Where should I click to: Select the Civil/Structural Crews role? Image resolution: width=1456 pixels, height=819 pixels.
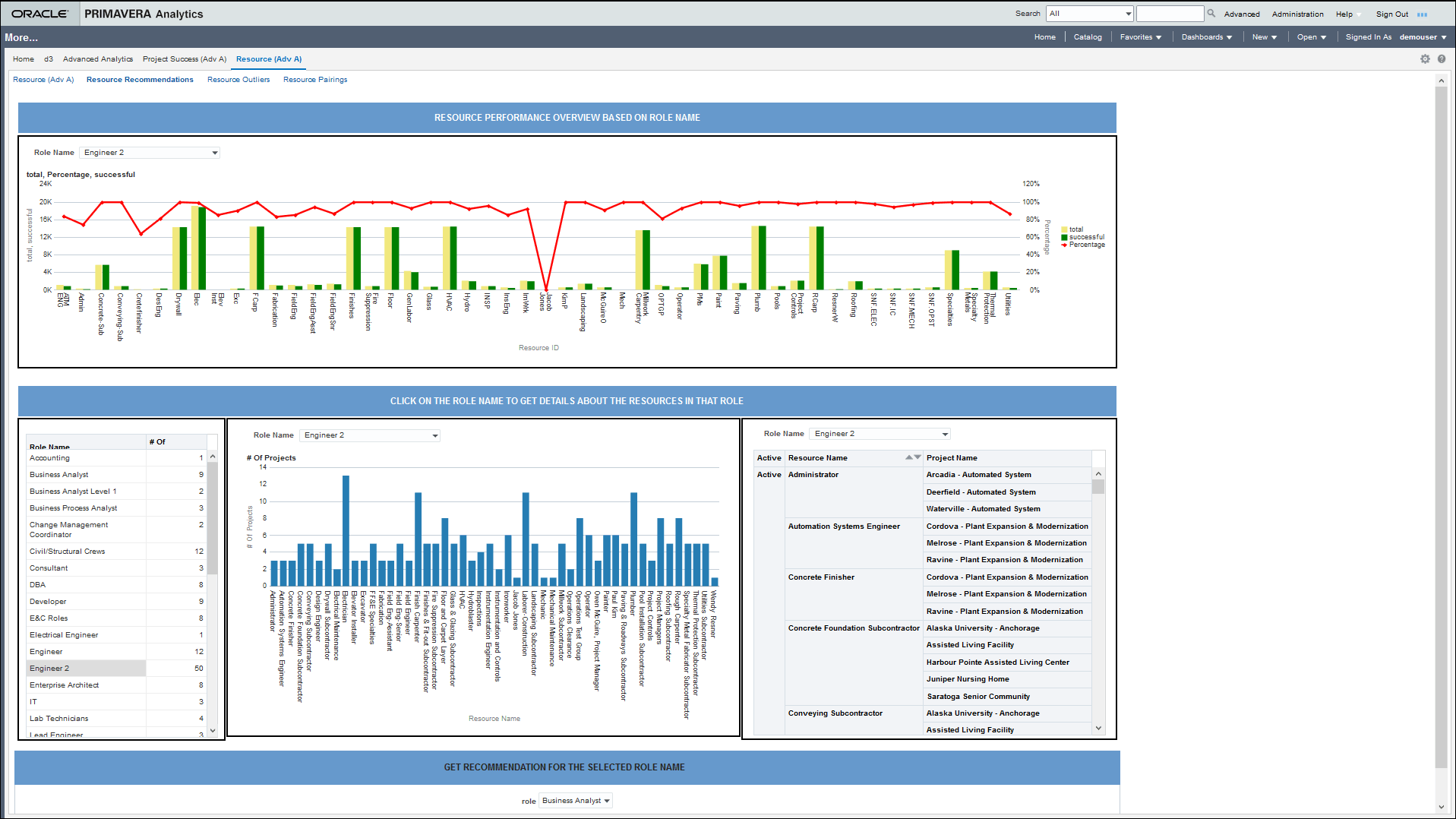116,552
